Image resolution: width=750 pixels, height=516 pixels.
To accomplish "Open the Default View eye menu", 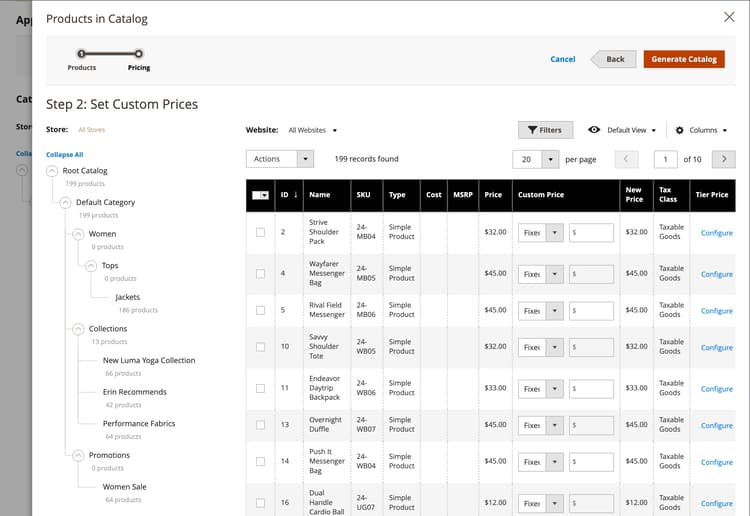I will click(x=622, y=130).
